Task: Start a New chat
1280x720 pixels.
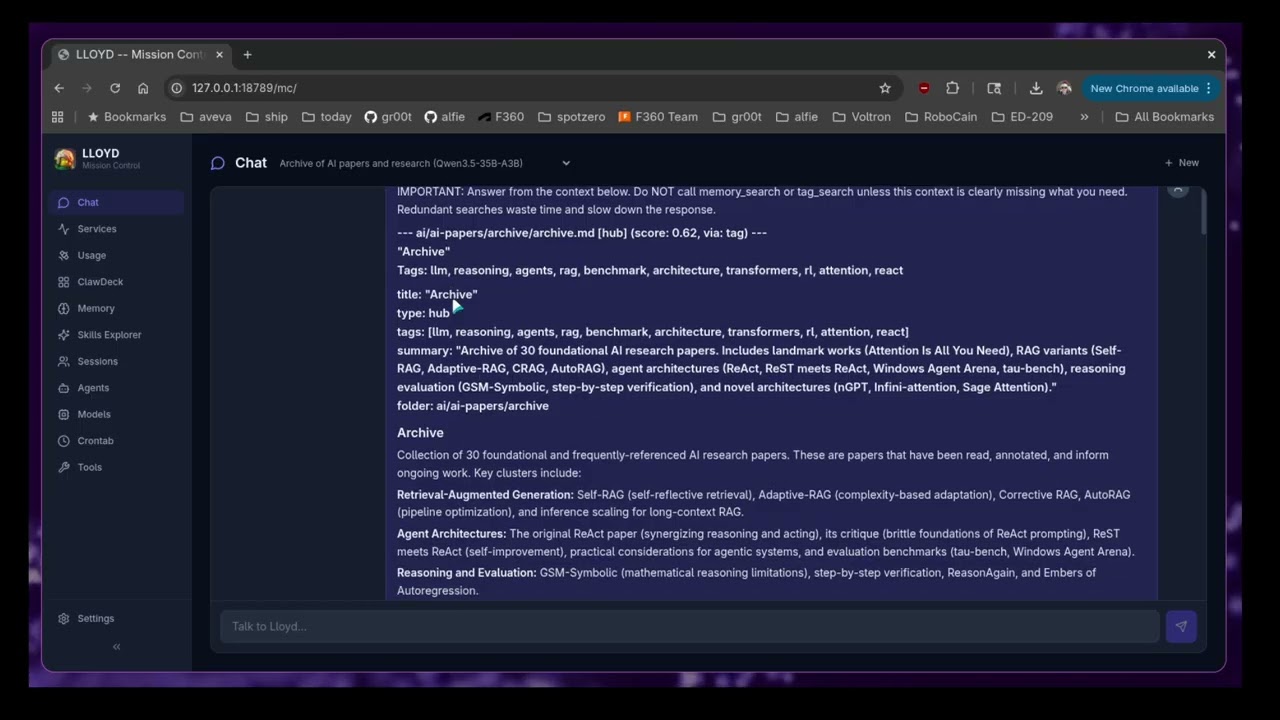Action: tap(1181, 163)
